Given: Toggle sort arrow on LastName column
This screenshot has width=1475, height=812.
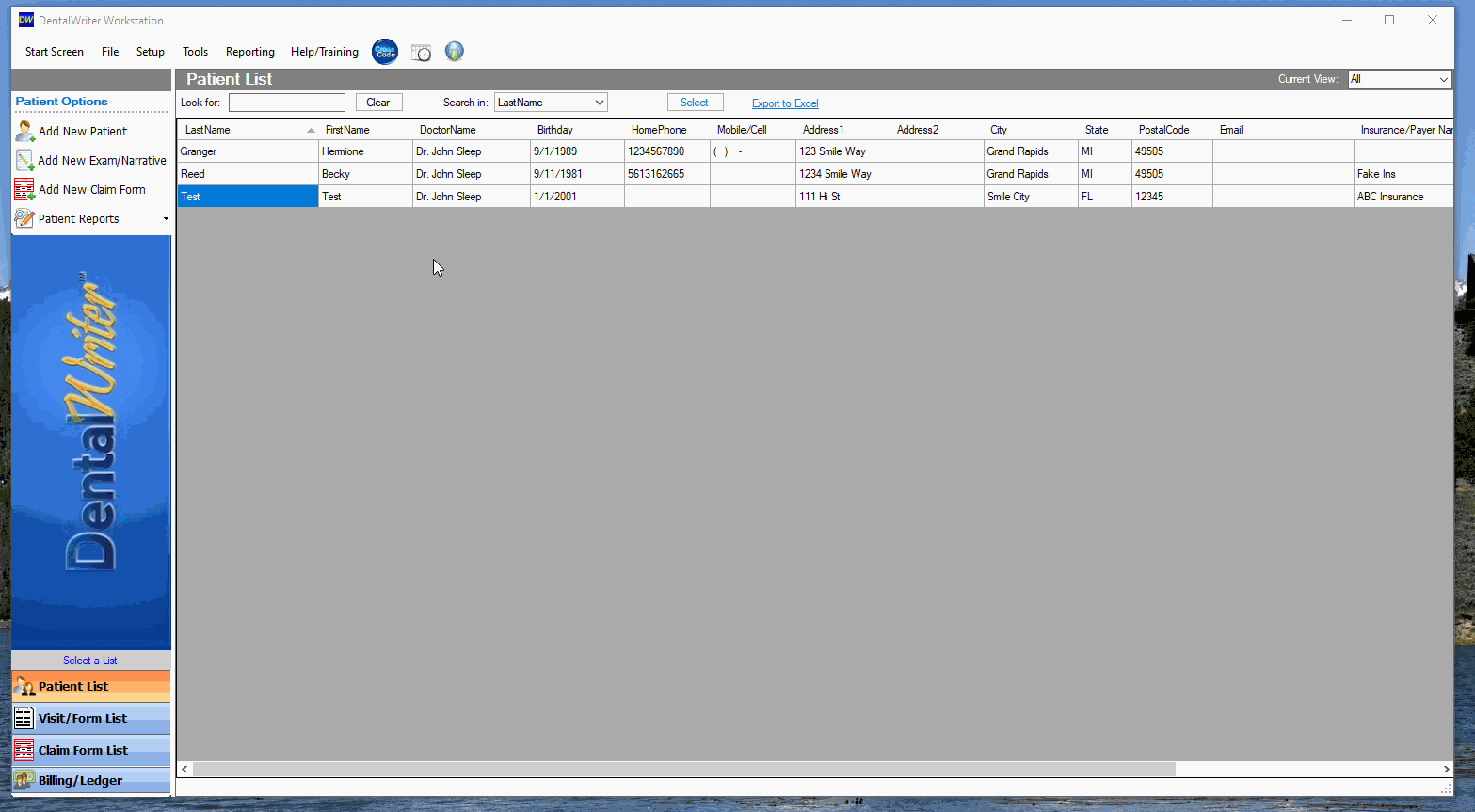Looking at the screenshot, I should (x=311, y=130).
